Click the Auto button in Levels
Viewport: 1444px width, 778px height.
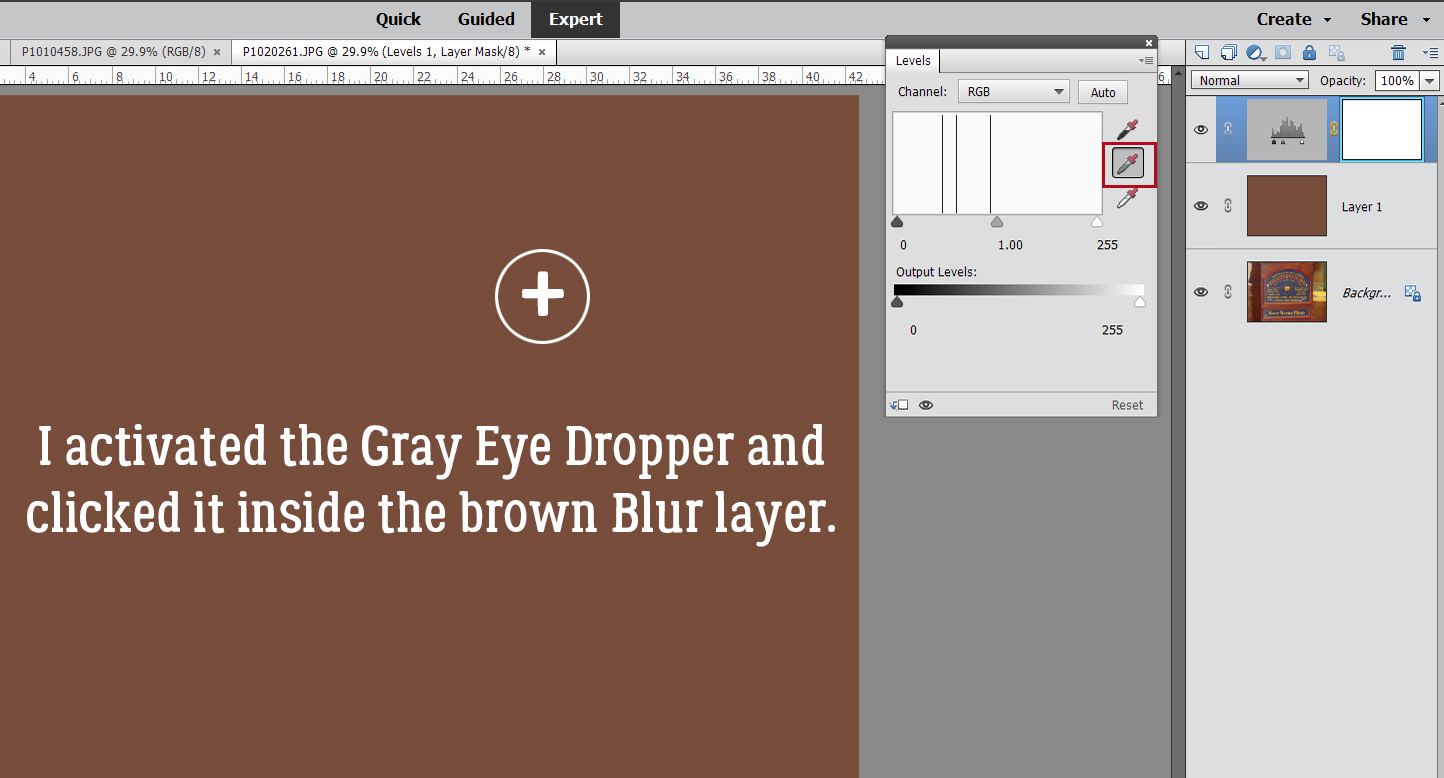(x=1103, y=92)
